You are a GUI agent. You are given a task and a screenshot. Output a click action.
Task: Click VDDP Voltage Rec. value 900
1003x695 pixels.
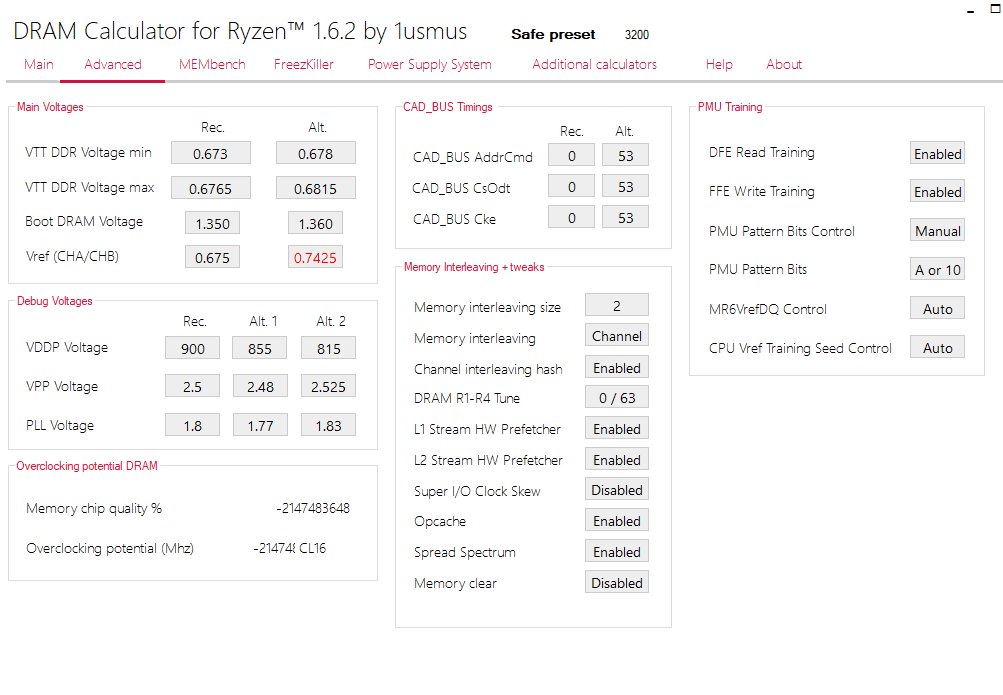(x=193, y=348)
